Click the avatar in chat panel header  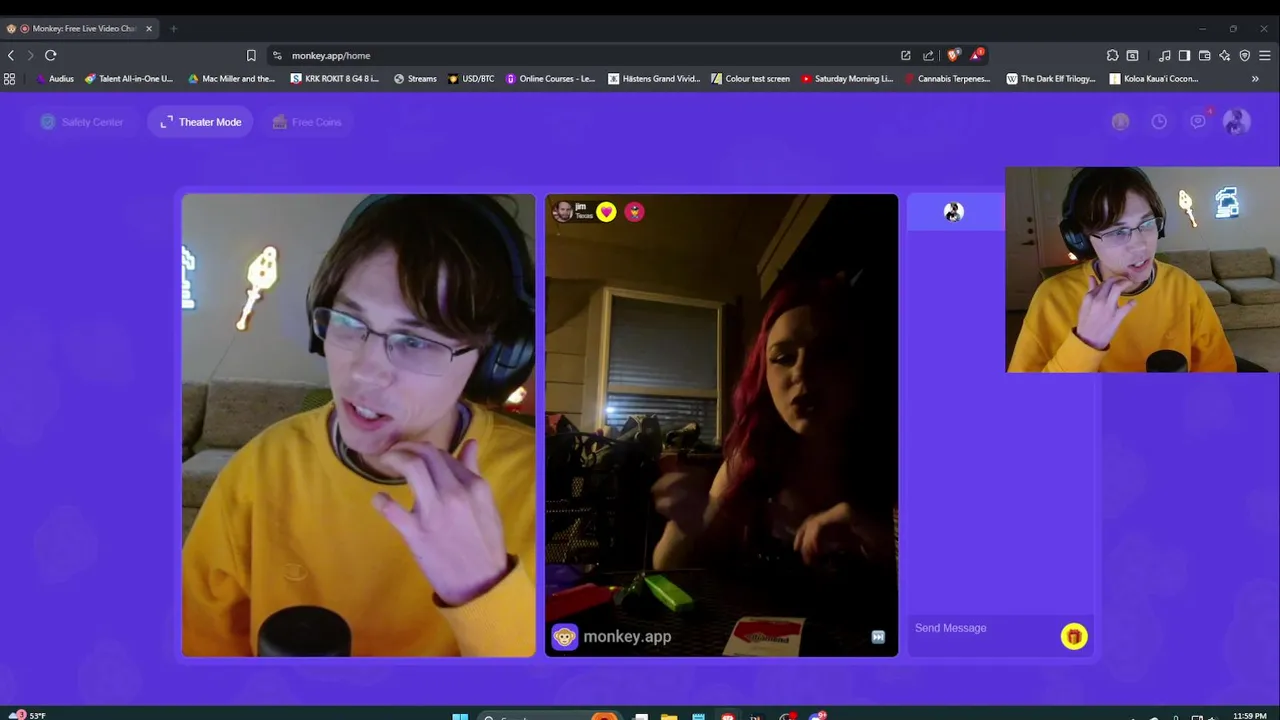tap(954, 212)
